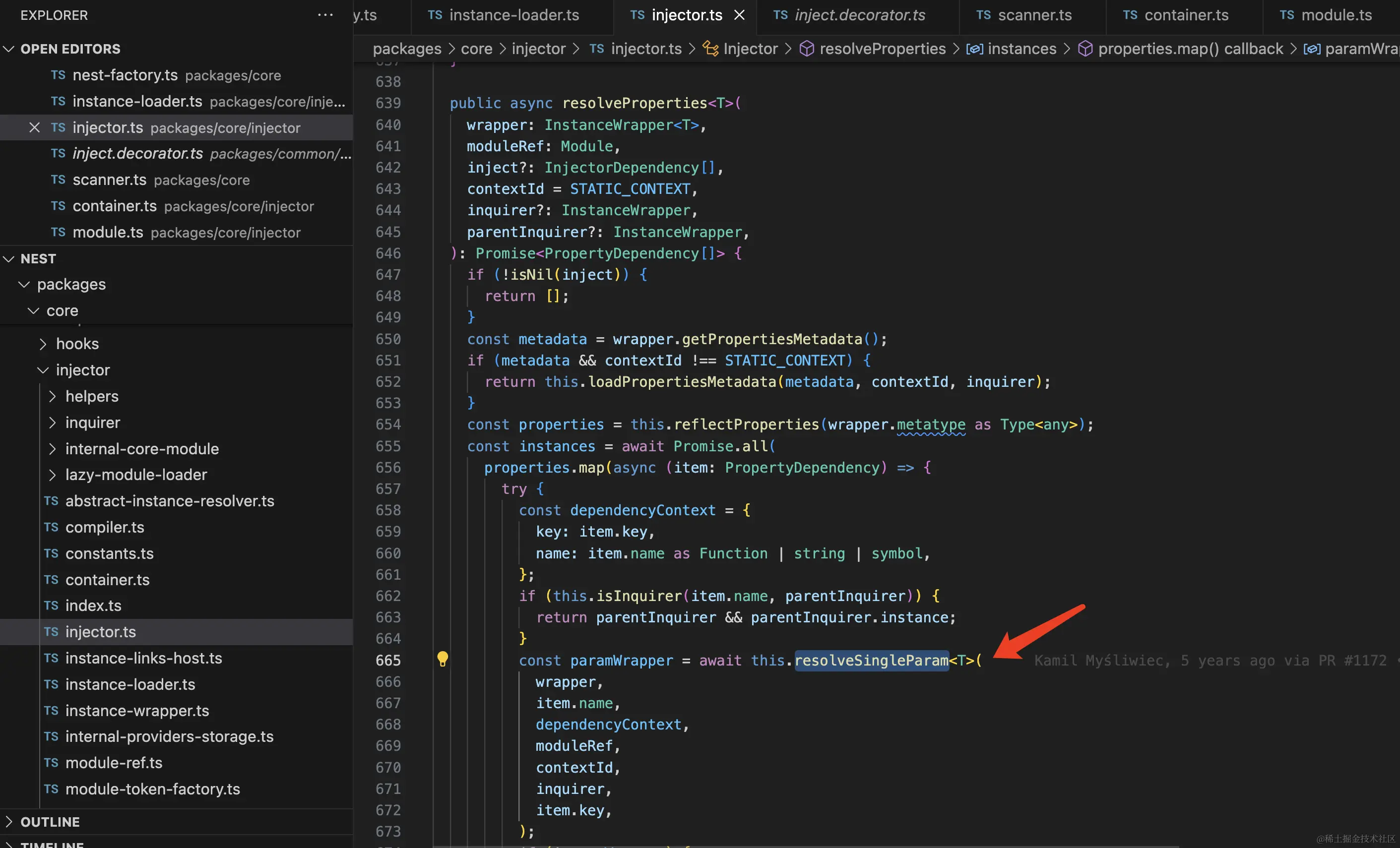Image resolution: width=1400 pixels, height=848 pixels.
Task: Expand the inquirer folder
Action: [x=52, y=423]
